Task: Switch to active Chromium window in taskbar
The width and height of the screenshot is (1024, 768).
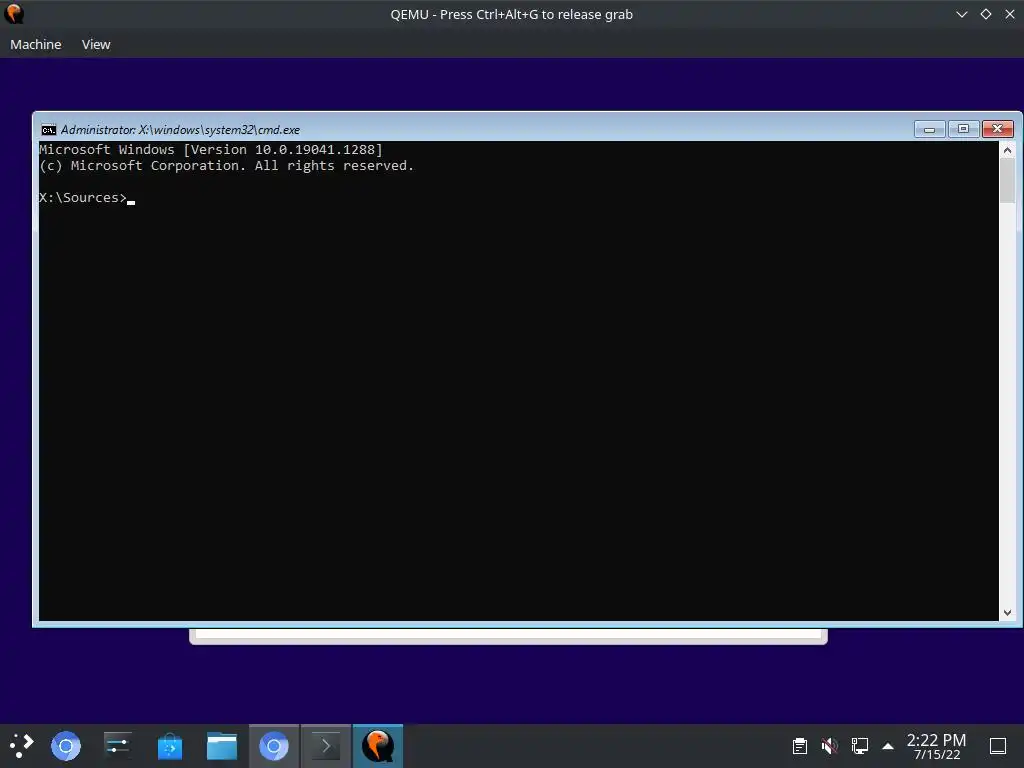Action: click(274, 746)
